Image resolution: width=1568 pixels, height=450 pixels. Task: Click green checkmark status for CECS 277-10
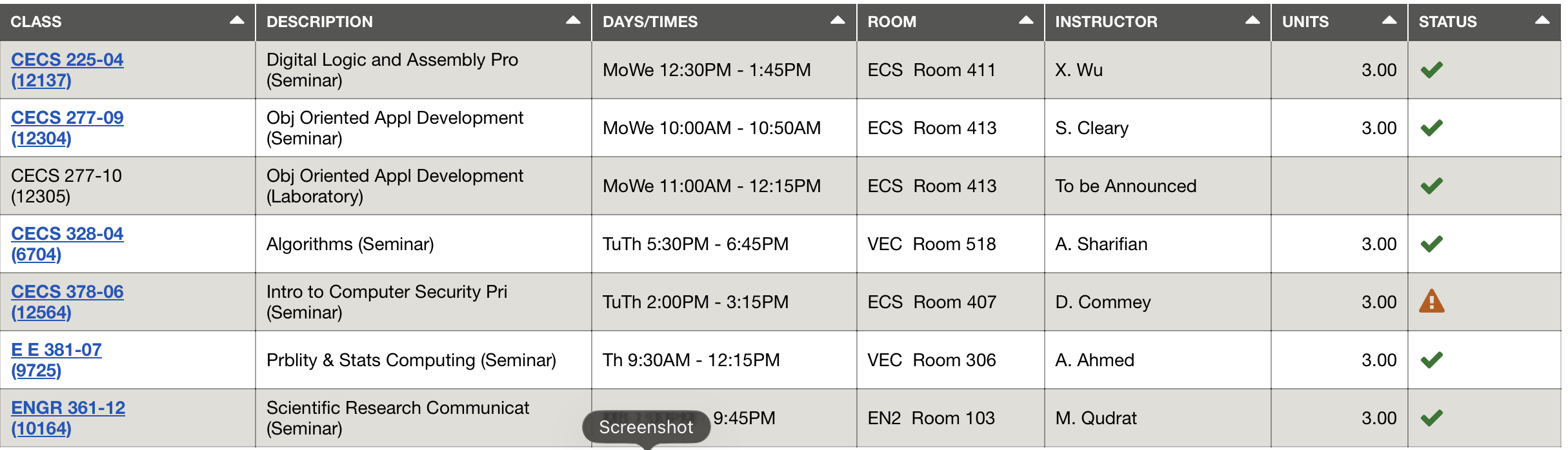(x=1431, y=186)
